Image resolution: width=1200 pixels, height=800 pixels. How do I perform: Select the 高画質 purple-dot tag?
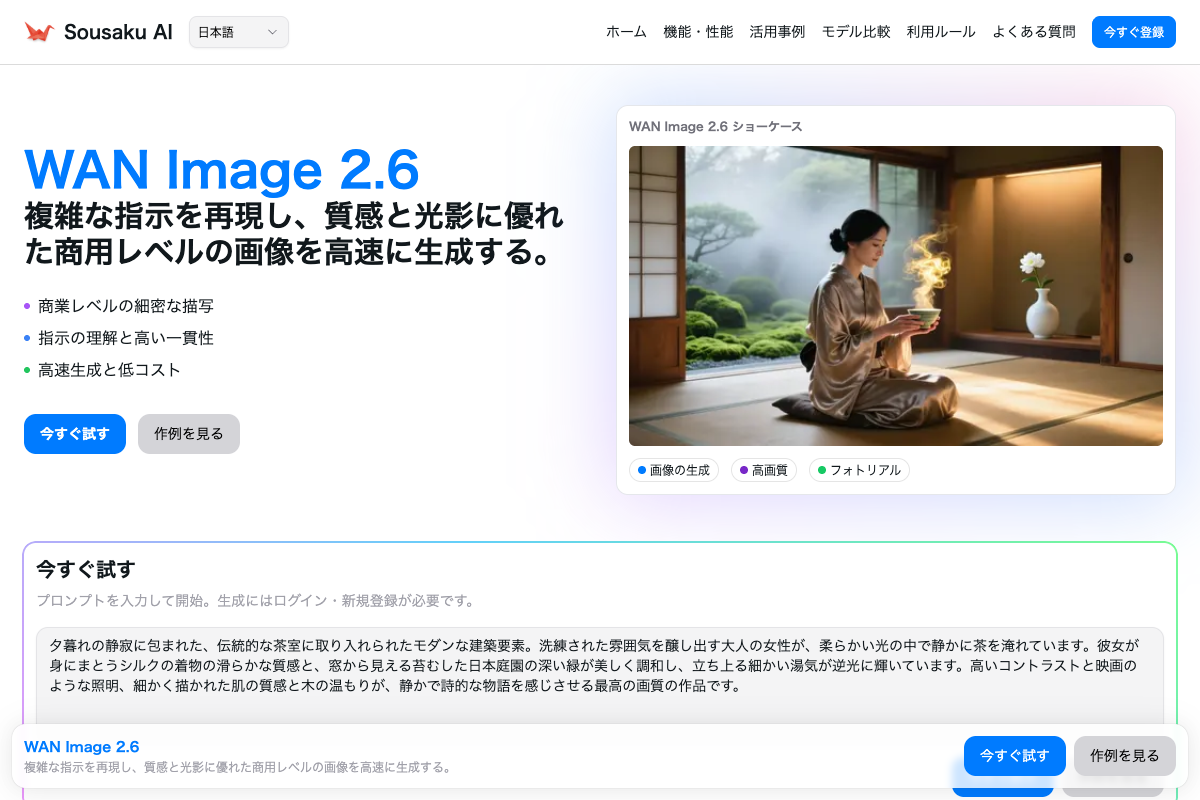tap(763, 470)
